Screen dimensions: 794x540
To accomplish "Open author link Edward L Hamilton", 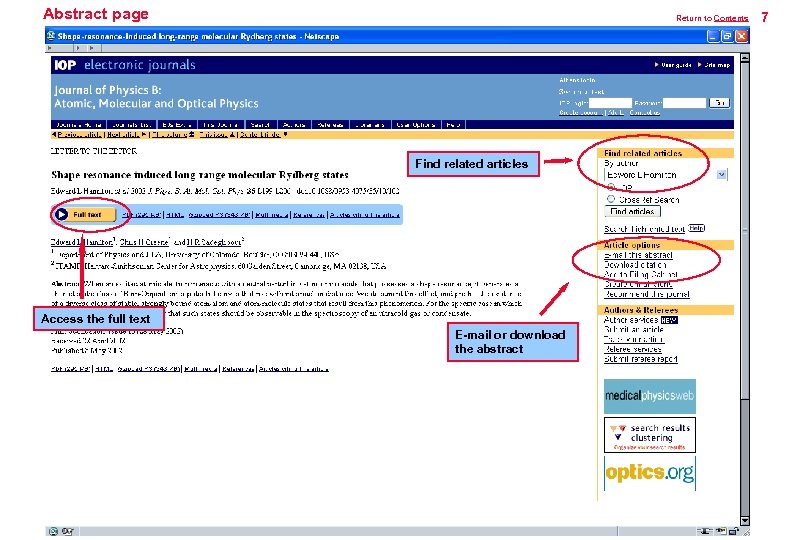I will tap(82, 242).
